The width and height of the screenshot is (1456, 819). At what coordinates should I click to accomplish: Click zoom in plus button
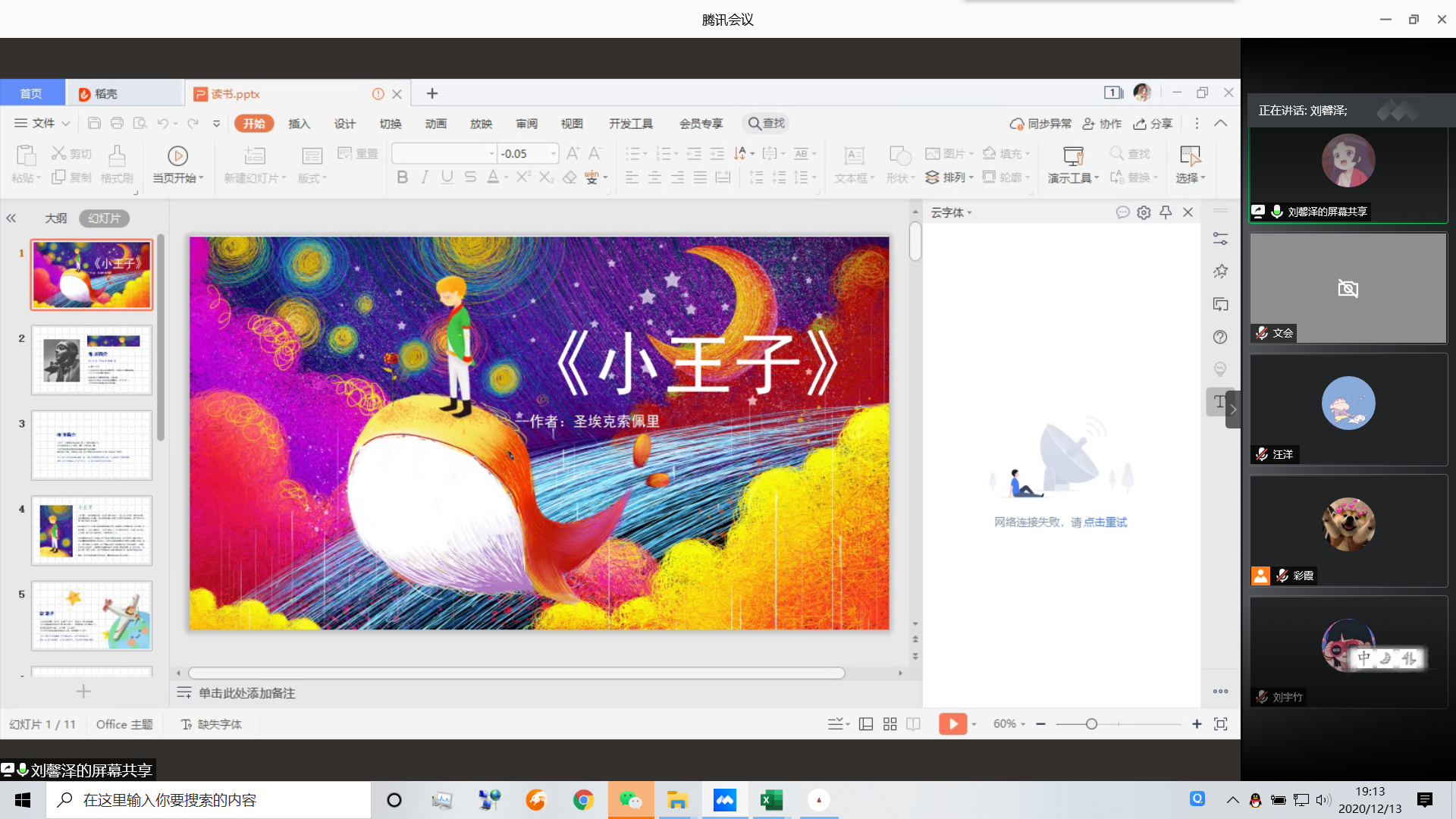pyautogui.click(x=1197, y=724)
